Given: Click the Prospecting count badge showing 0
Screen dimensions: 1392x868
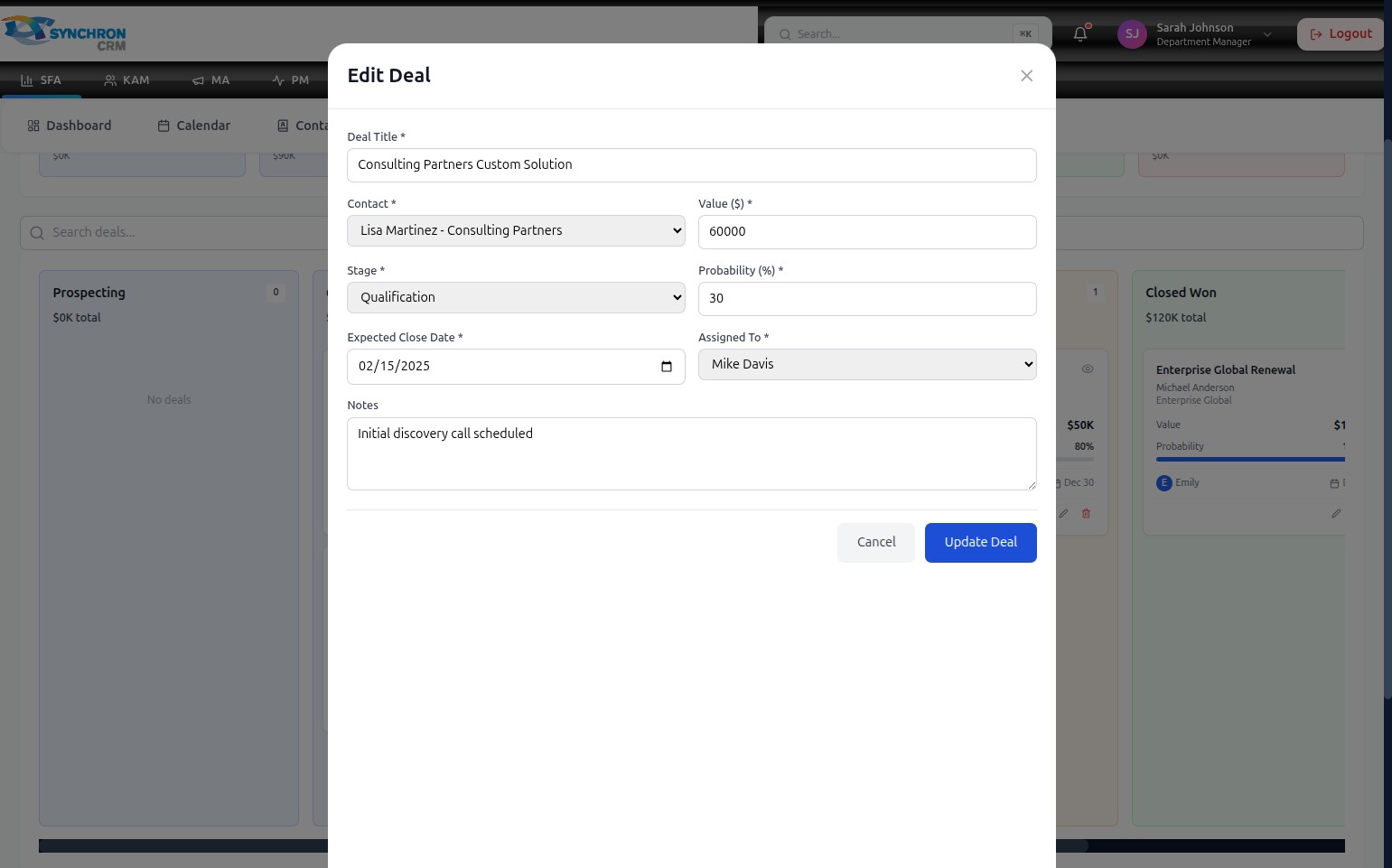Looking at the screenshot, I should pyautogui.click(x=276, y=293).
